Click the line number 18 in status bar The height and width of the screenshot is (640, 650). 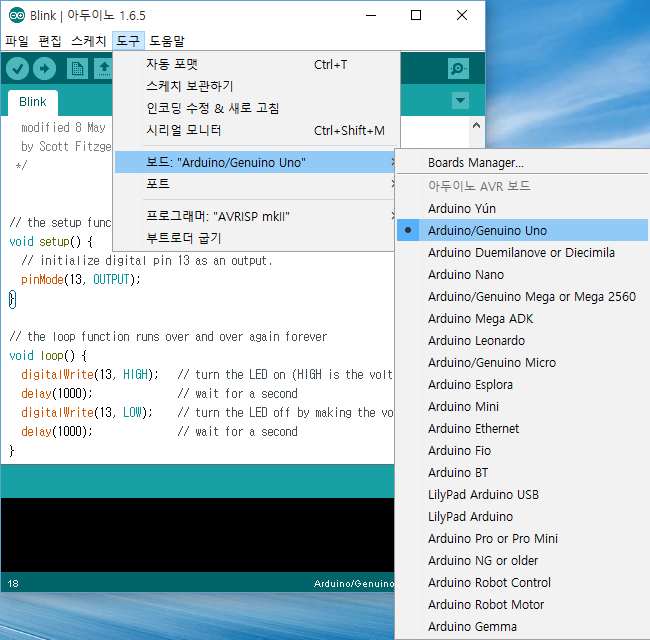pos(13,583)
